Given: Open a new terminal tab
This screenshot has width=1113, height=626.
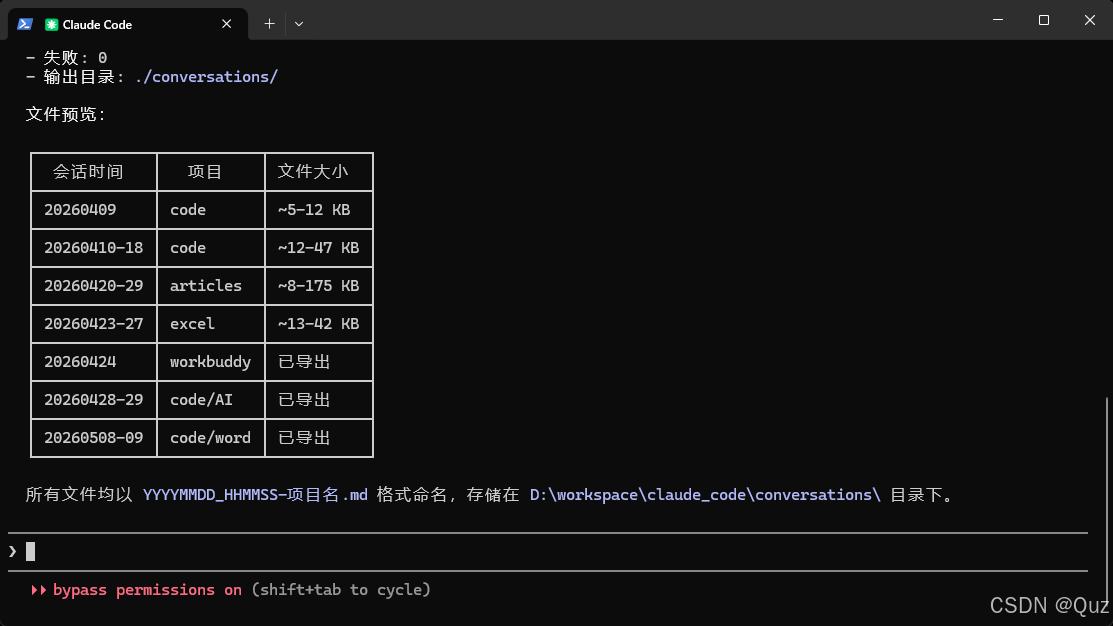Looking at the screenshot, I should (x=269, y=24).
